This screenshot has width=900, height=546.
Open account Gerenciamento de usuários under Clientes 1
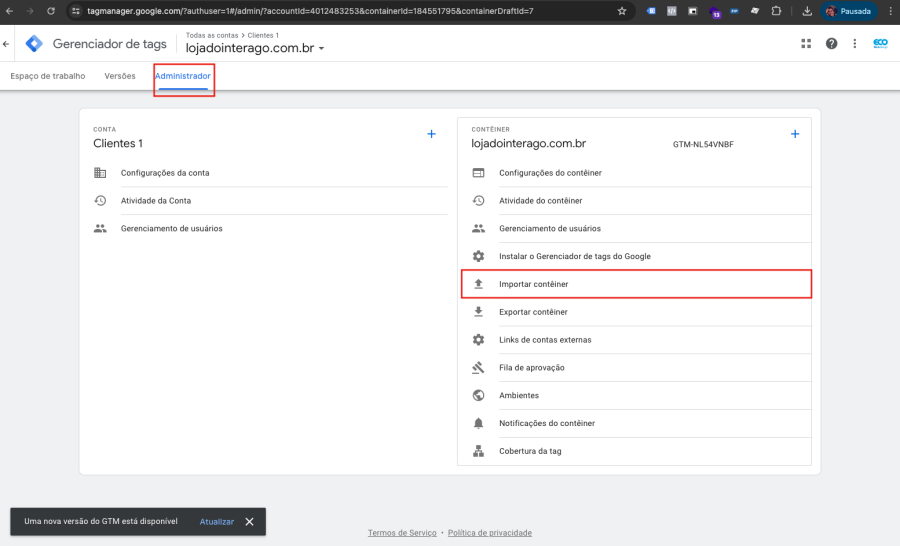171,229
